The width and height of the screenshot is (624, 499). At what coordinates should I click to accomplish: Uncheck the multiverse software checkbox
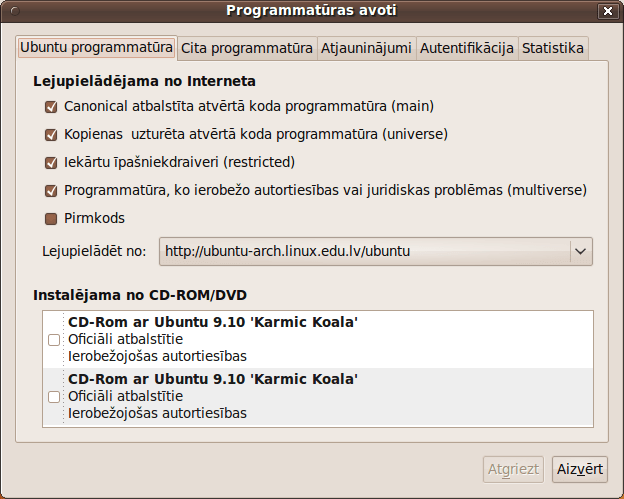pos(51,191)
